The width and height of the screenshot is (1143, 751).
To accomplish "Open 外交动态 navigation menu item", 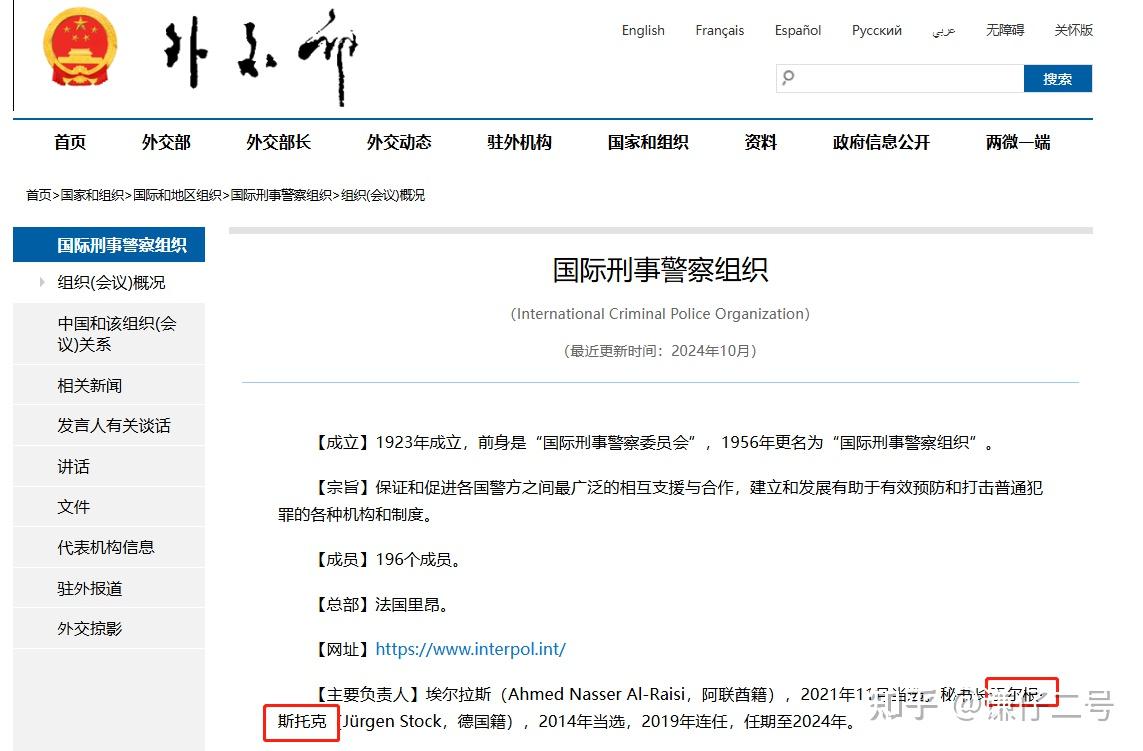I will [399, 142].
